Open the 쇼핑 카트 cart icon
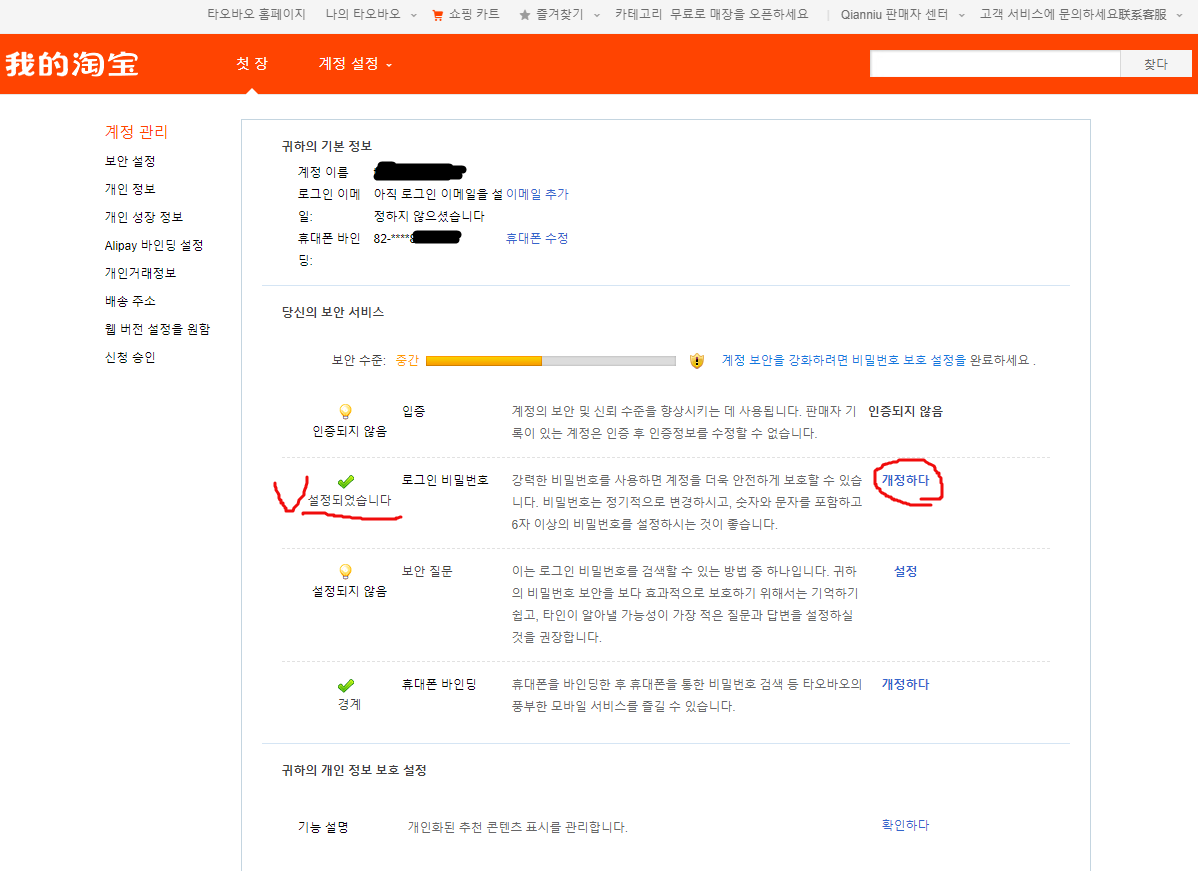Viewport: 1198px width, 871px height. (x=437, y=15)
